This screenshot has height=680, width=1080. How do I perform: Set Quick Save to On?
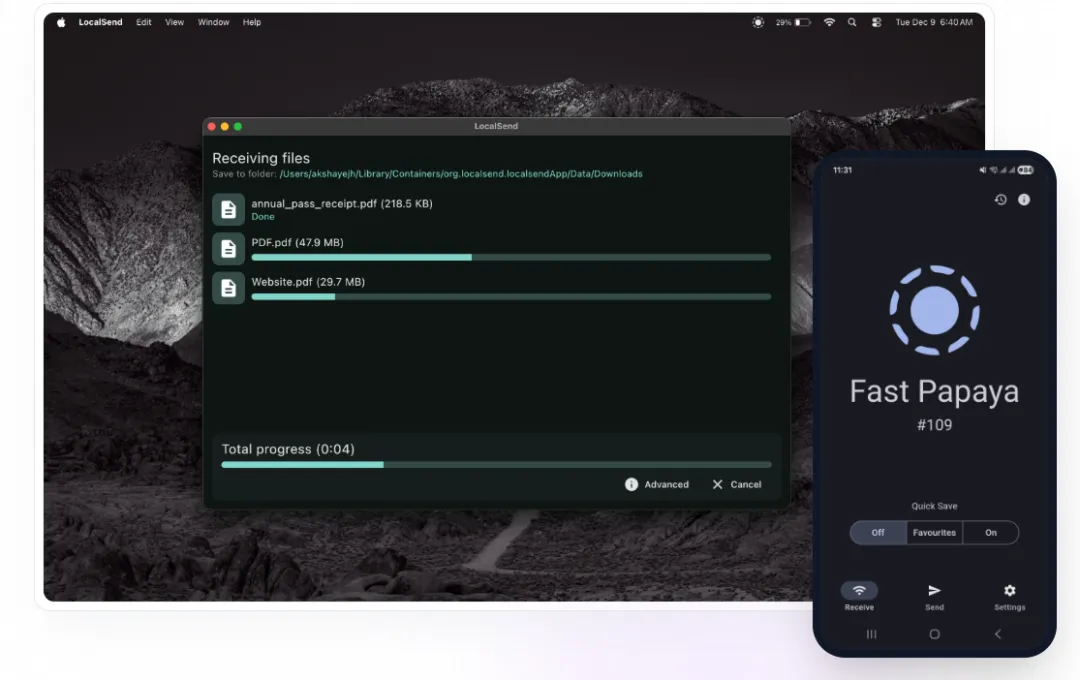click(990, 533)
